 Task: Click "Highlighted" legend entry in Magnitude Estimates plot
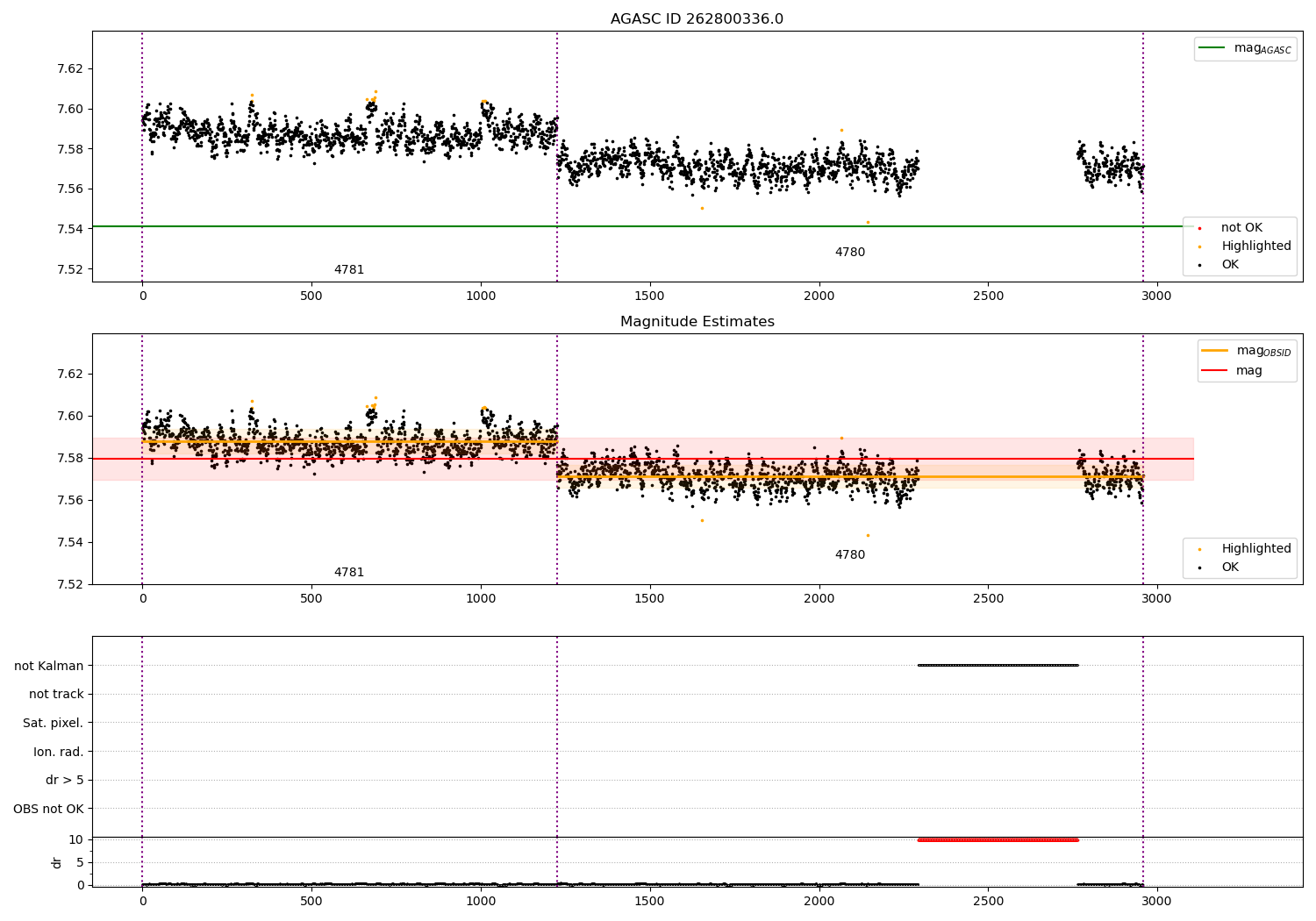(1245, 549)
